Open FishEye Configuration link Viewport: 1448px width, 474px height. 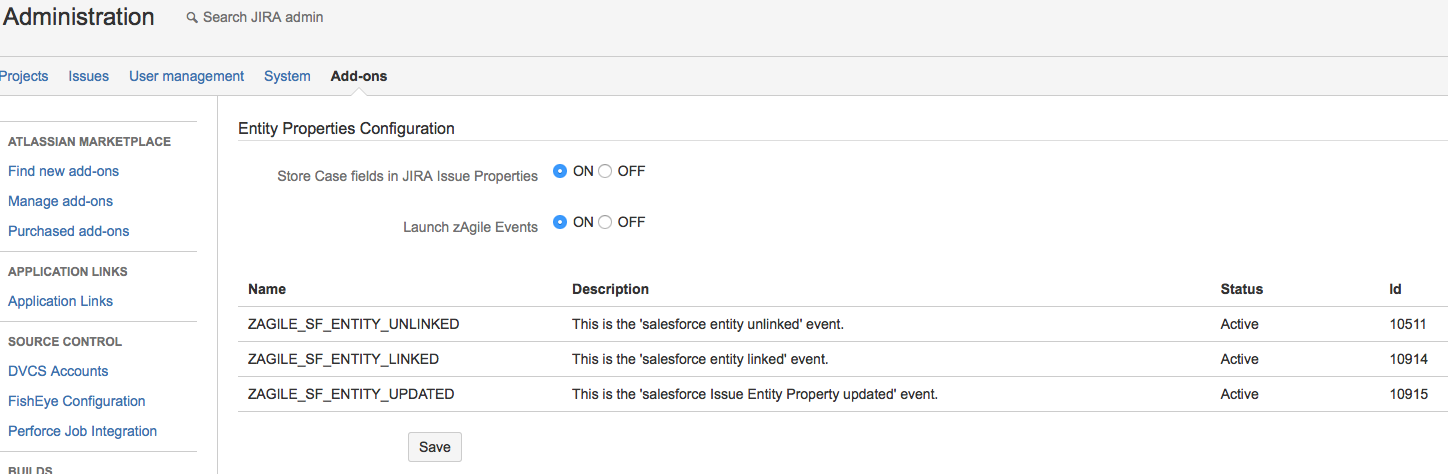77,401
